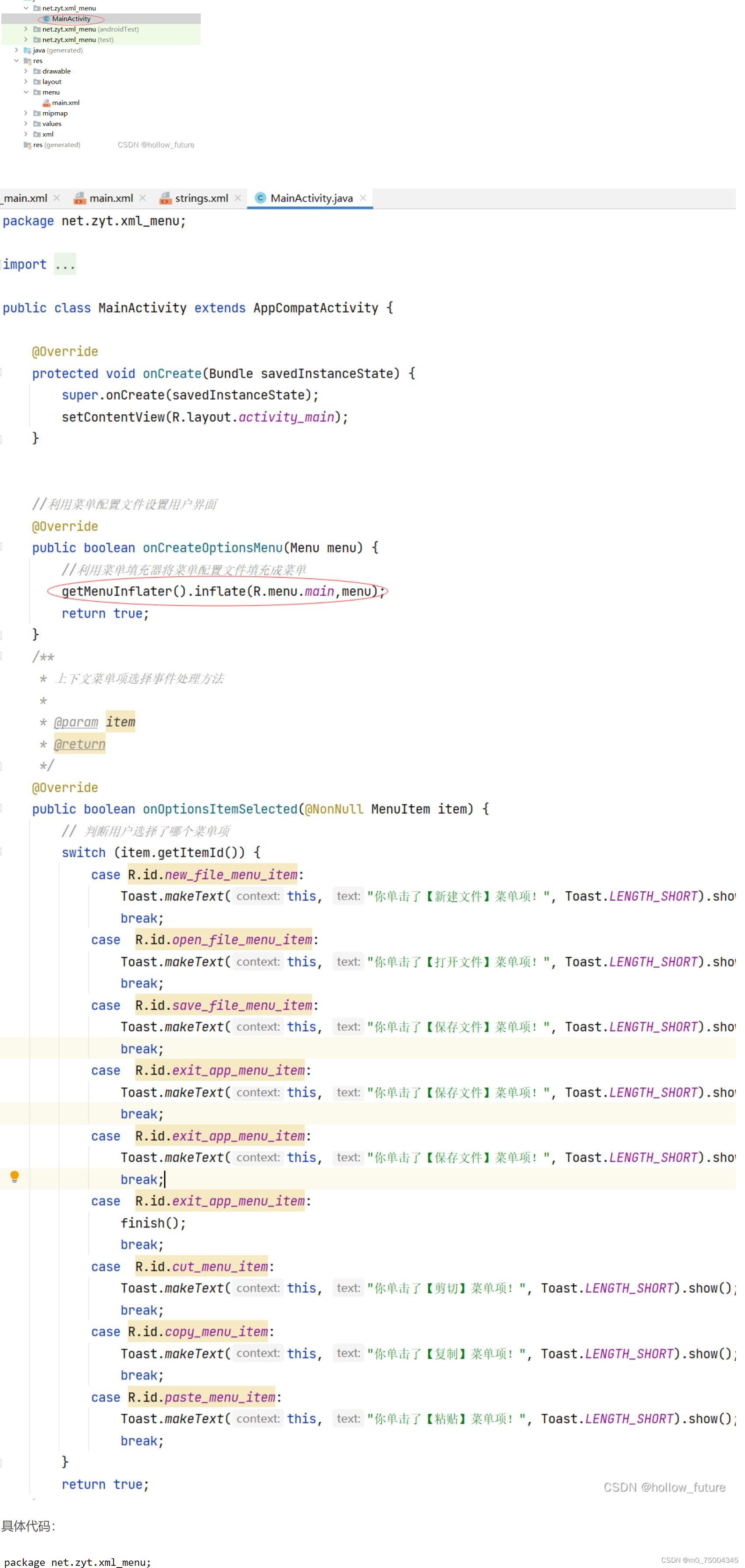This screenshot has width=745, height=1568.
Task: Expand the layout folder
Action: coord(26,82)
